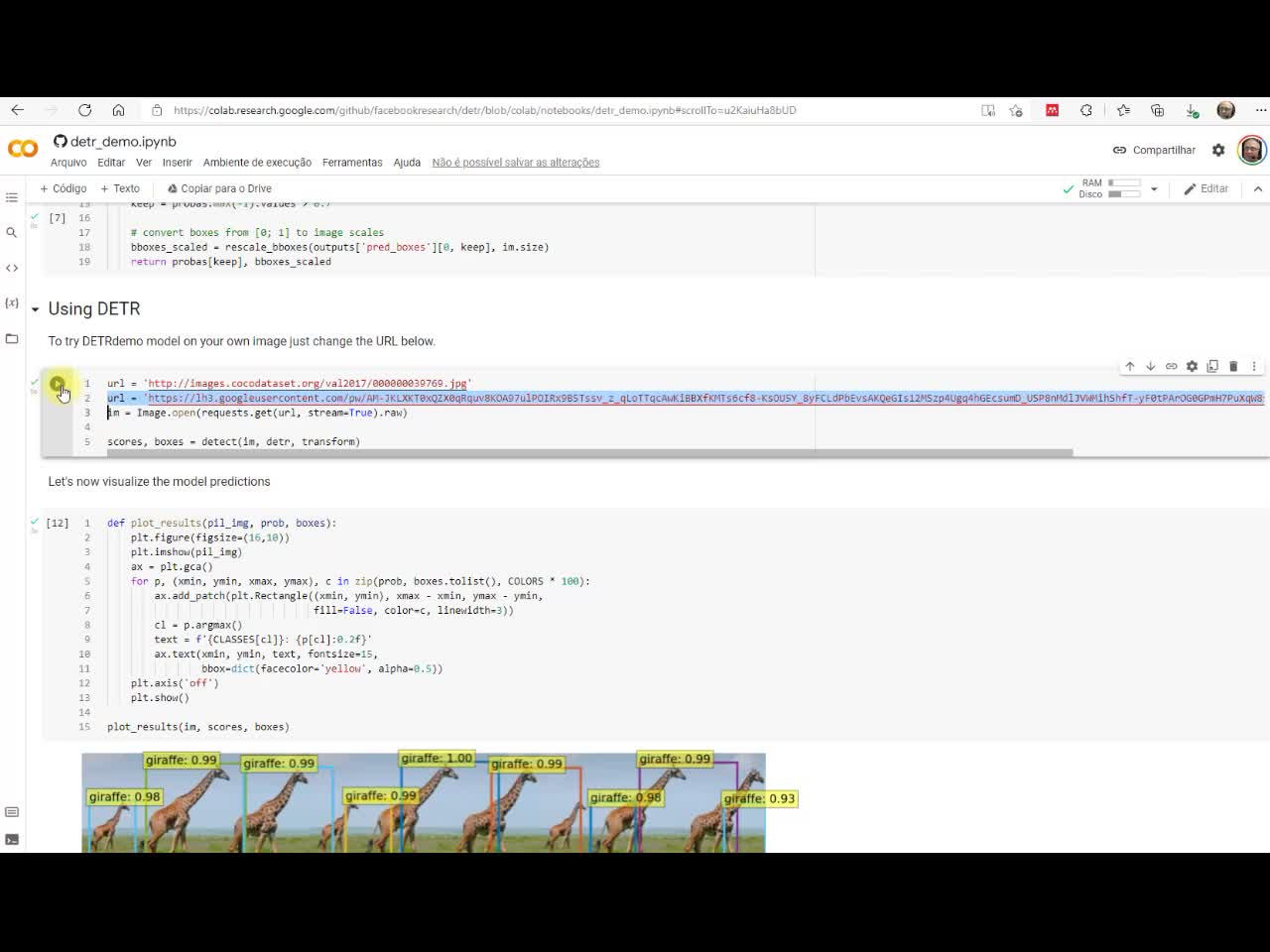Open the Arquivo menu

pyautogui.click(x=68, y=163)
